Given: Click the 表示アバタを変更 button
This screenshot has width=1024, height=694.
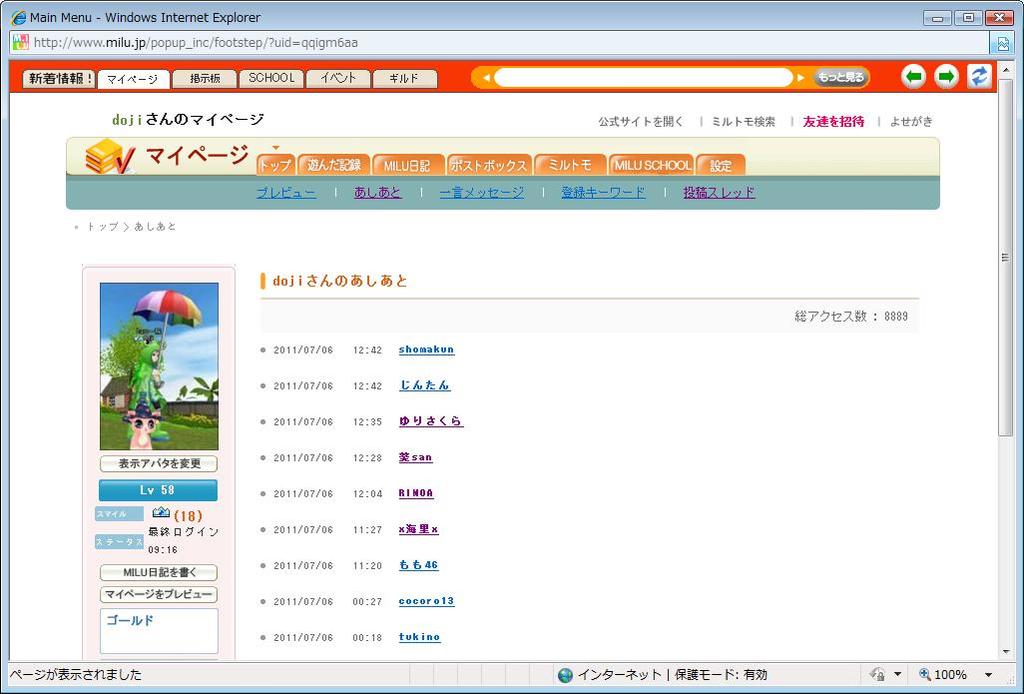Looking at the screenshot, I should [x=158, y=464].
